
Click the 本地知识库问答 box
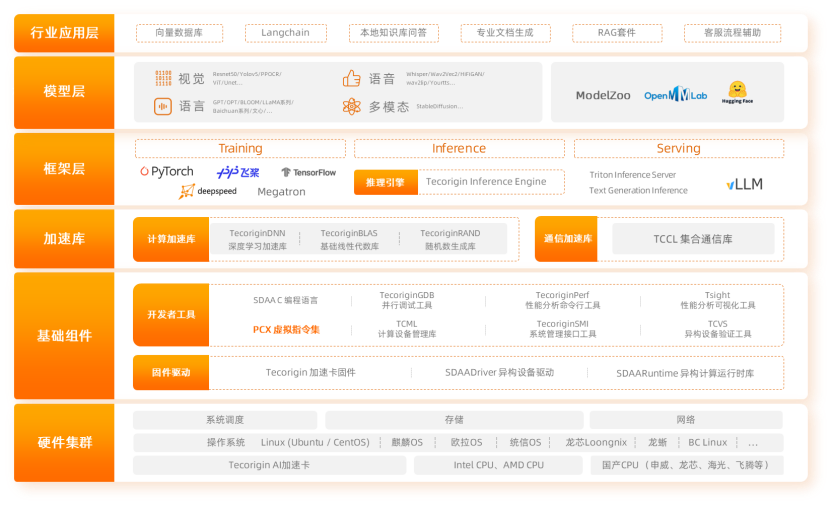[x=394, y=33]
